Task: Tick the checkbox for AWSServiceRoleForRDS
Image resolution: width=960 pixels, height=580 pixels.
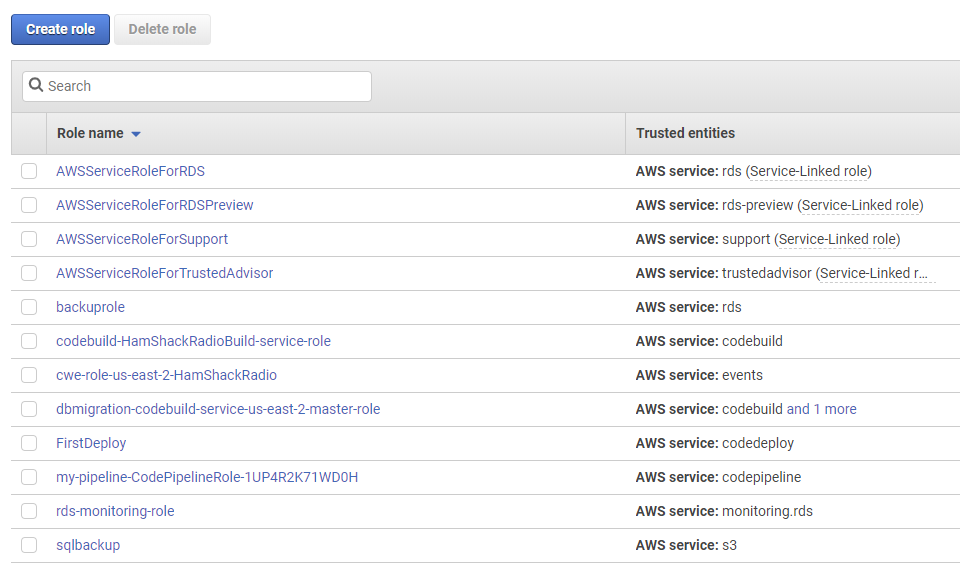Action: pos(29,171)
